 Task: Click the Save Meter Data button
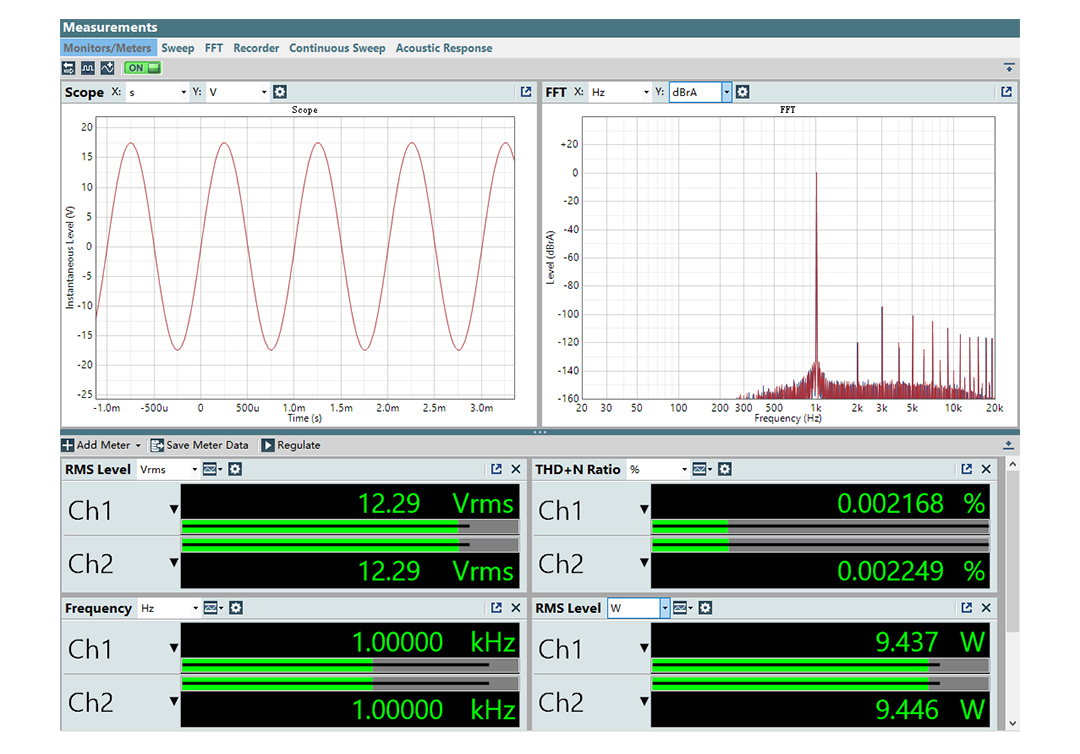pyautogui.click(x=200, y=445)
